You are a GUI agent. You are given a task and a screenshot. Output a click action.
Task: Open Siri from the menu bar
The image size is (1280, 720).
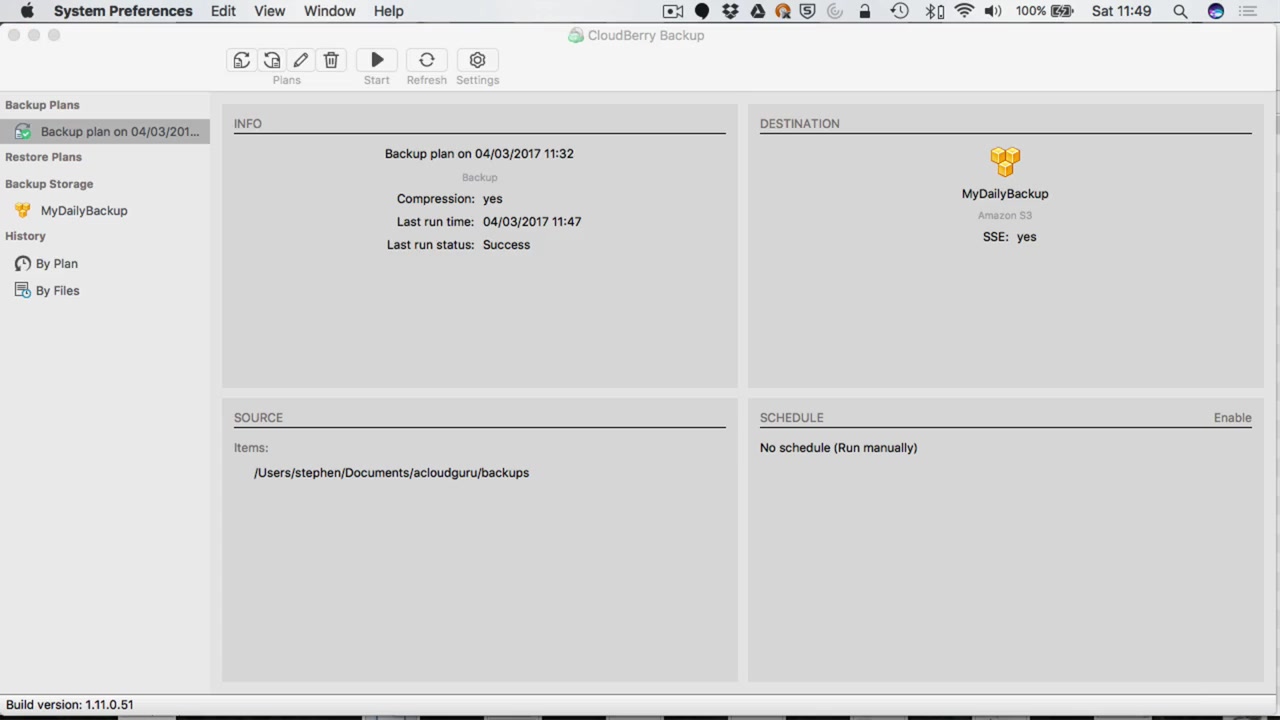1216,11
